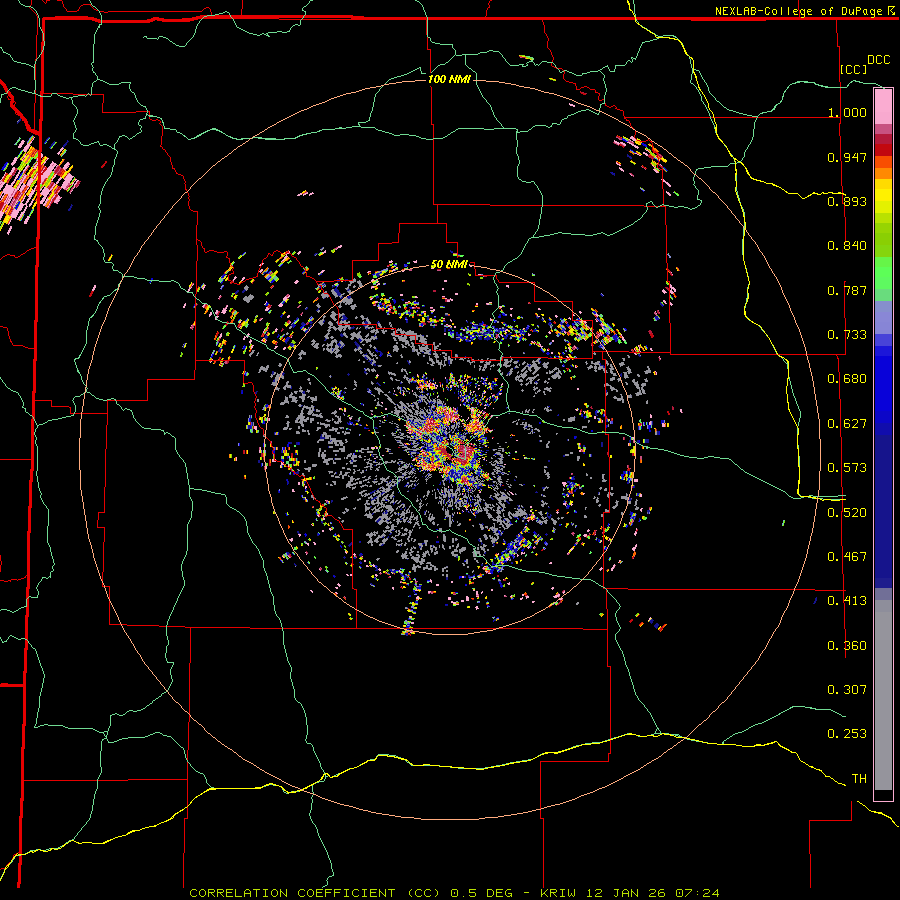Screen dimensions: 900x900
Task: Click the bright green segment of the color bar
Action: tap(883, 272)
